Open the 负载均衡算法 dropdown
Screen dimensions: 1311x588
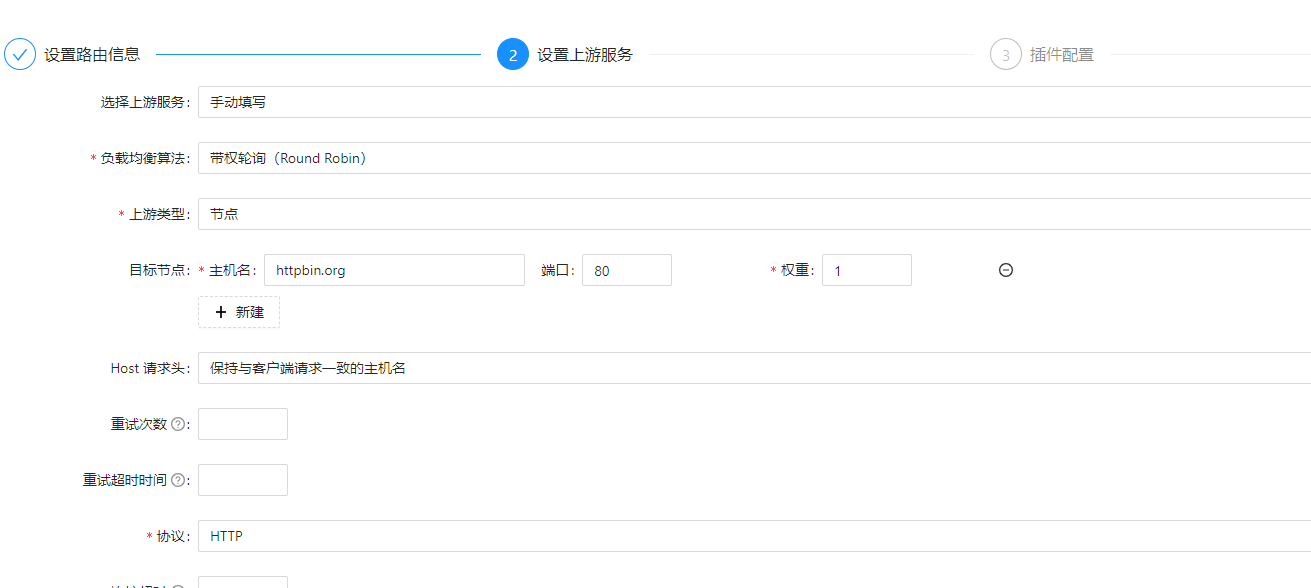point(754,158)
